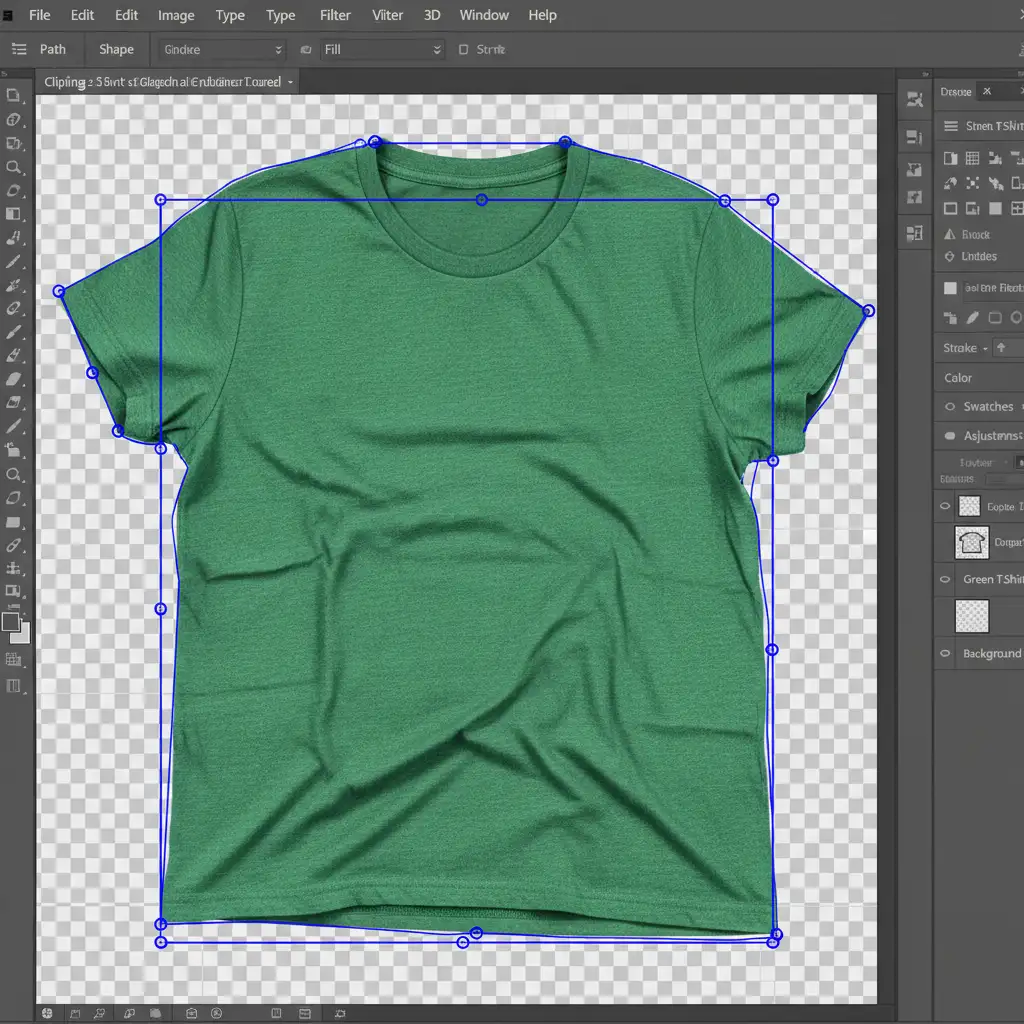Open the Filter menu
The image size is (1024, 1024).
335,15
